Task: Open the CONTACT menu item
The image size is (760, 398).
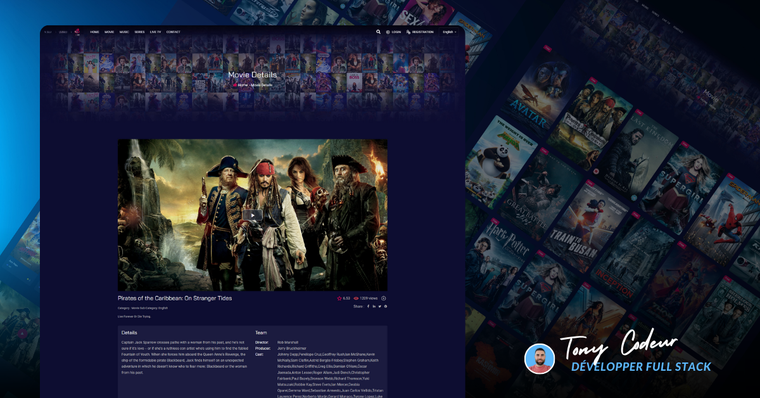Action: click(x=174, y=32)
